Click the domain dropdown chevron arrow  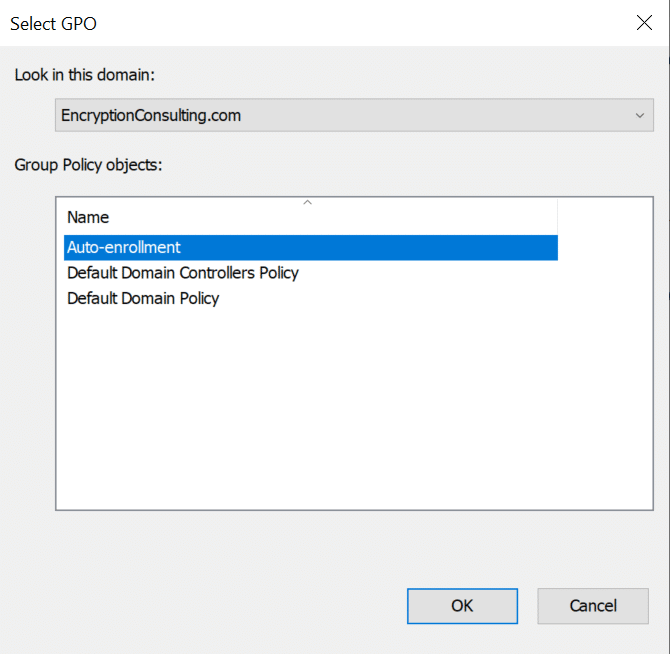pos(640,116)
